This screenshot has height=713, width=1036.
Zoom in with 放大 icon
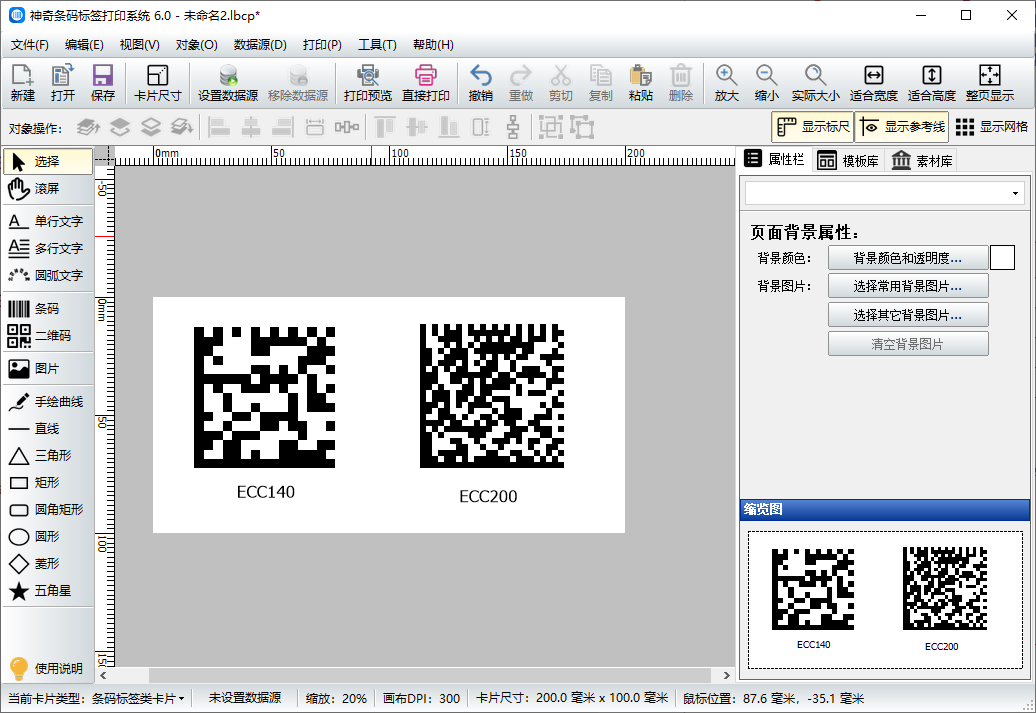tap(726, 83)
